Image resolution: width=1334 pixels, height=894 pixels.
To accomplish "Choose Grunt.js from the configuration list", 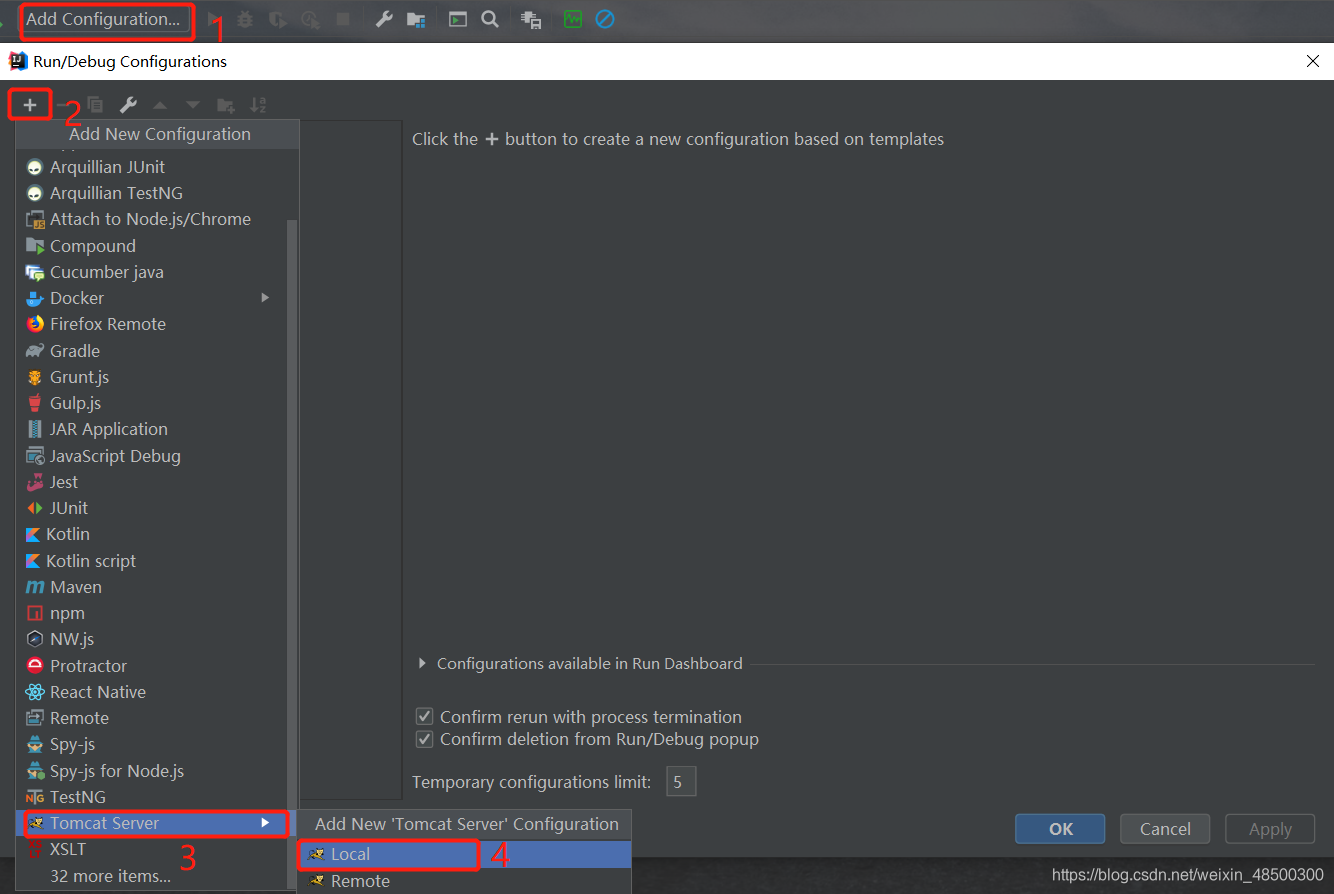I will click(152, 377).
